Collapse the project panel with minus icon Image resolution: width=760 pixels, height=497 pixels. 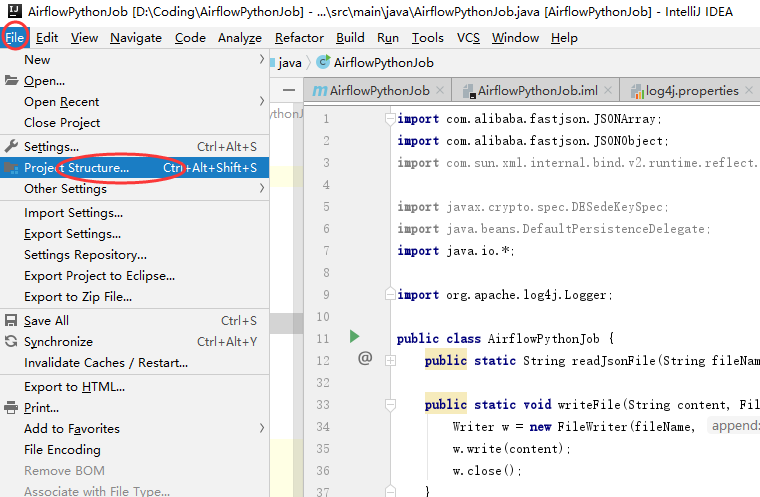click(289, 90)
